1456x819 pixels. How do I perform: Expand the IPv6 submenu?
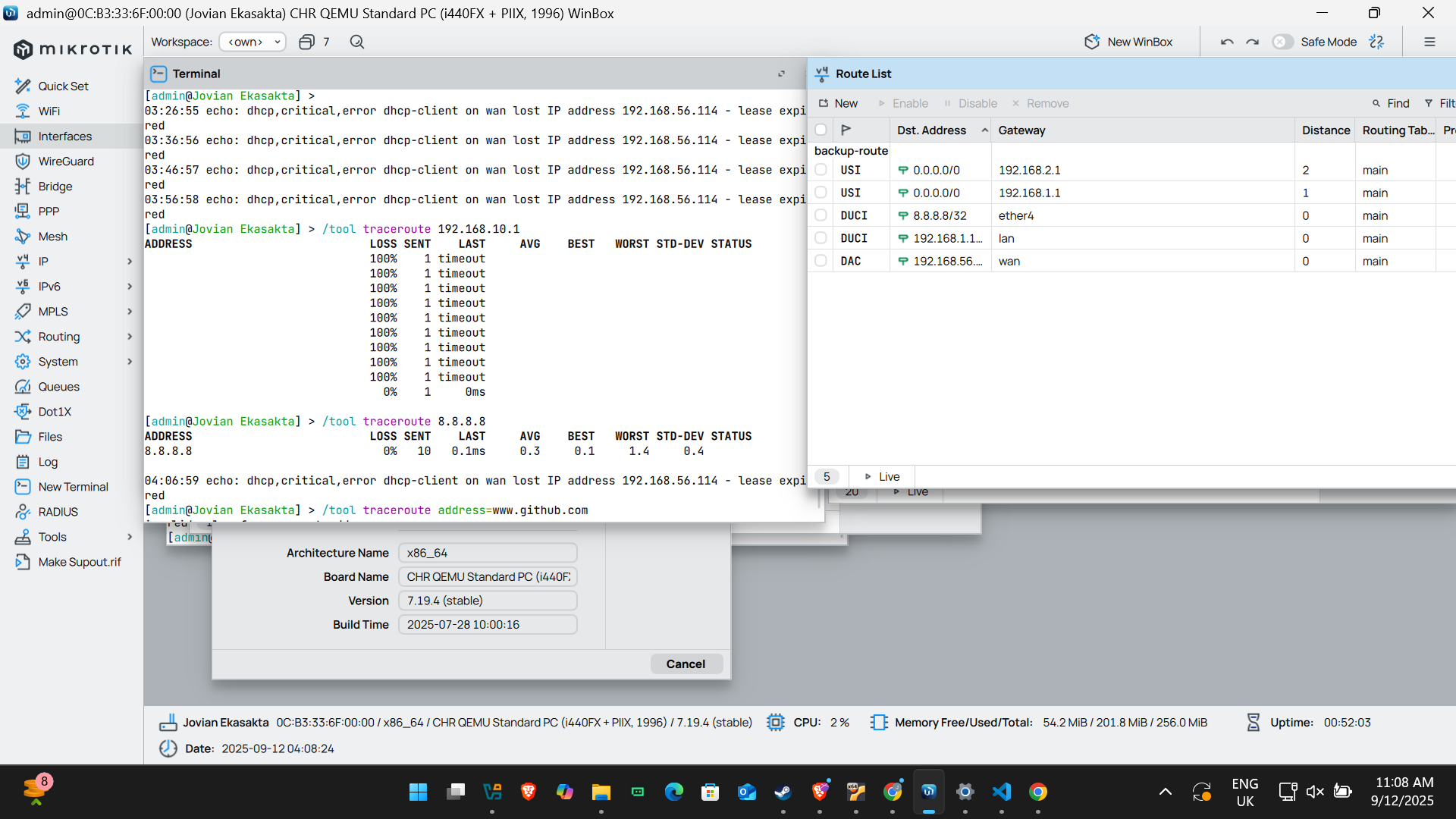tap(130, 287)
